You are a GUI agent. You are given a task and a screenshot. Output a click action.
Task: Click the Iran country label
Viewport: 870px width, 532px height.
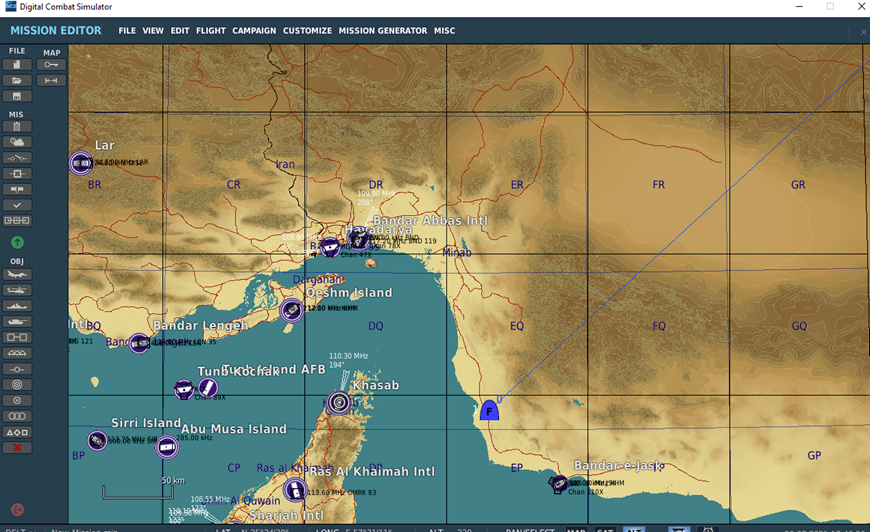[x=285, y=164]
